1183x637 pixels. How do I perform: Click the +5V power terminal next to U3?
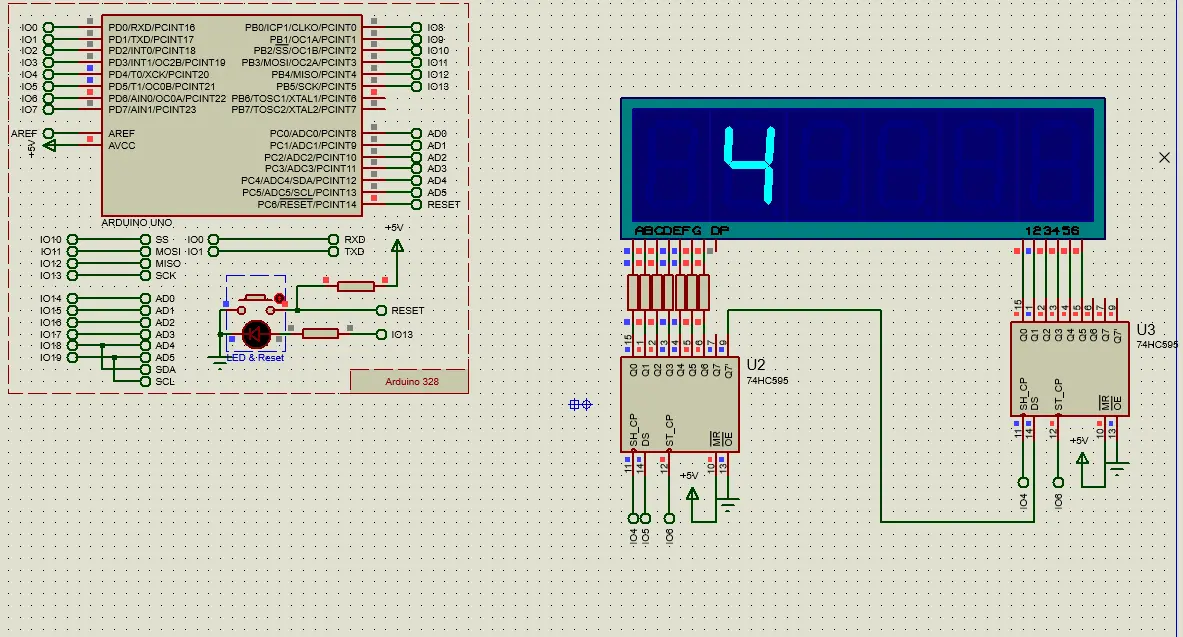coord(1082,458)
